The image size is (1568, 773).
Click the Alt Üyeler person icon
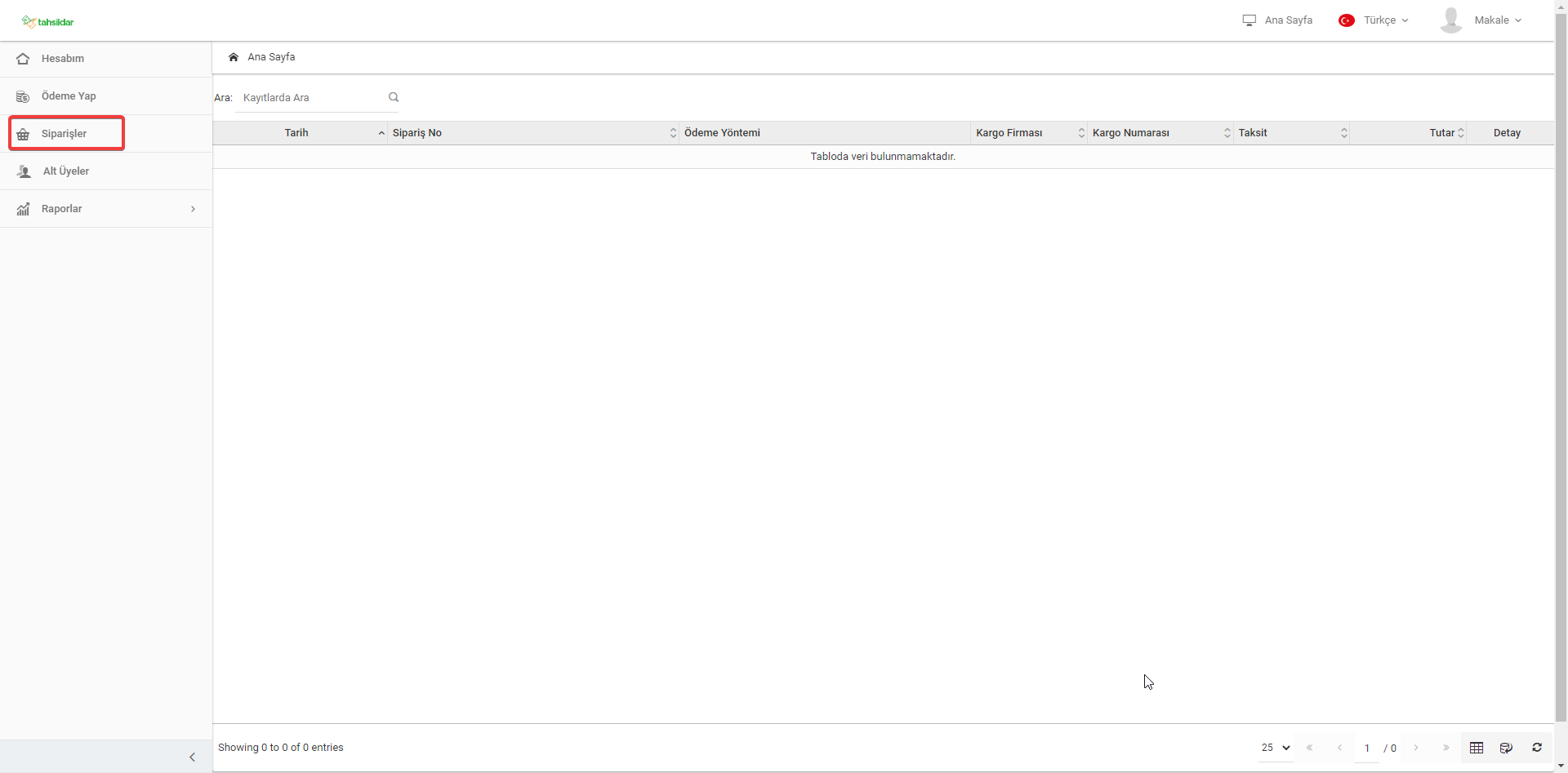(x=24, y=171)
